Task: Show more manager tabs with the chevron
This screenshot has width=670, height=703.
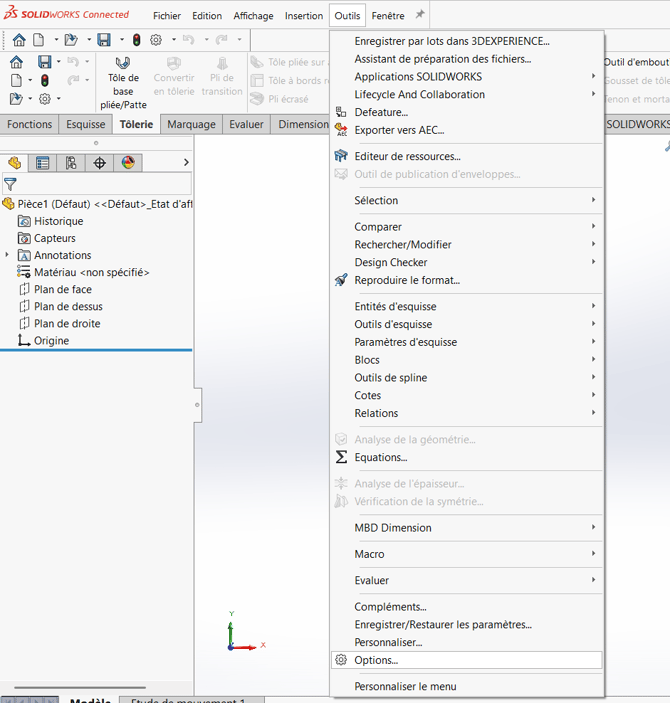Action: tap(186, 162)
